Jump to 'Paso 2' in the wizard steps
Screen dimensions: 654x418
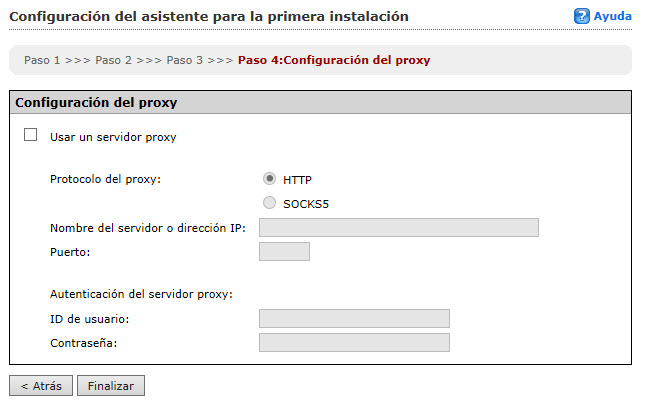coord(113,60)
